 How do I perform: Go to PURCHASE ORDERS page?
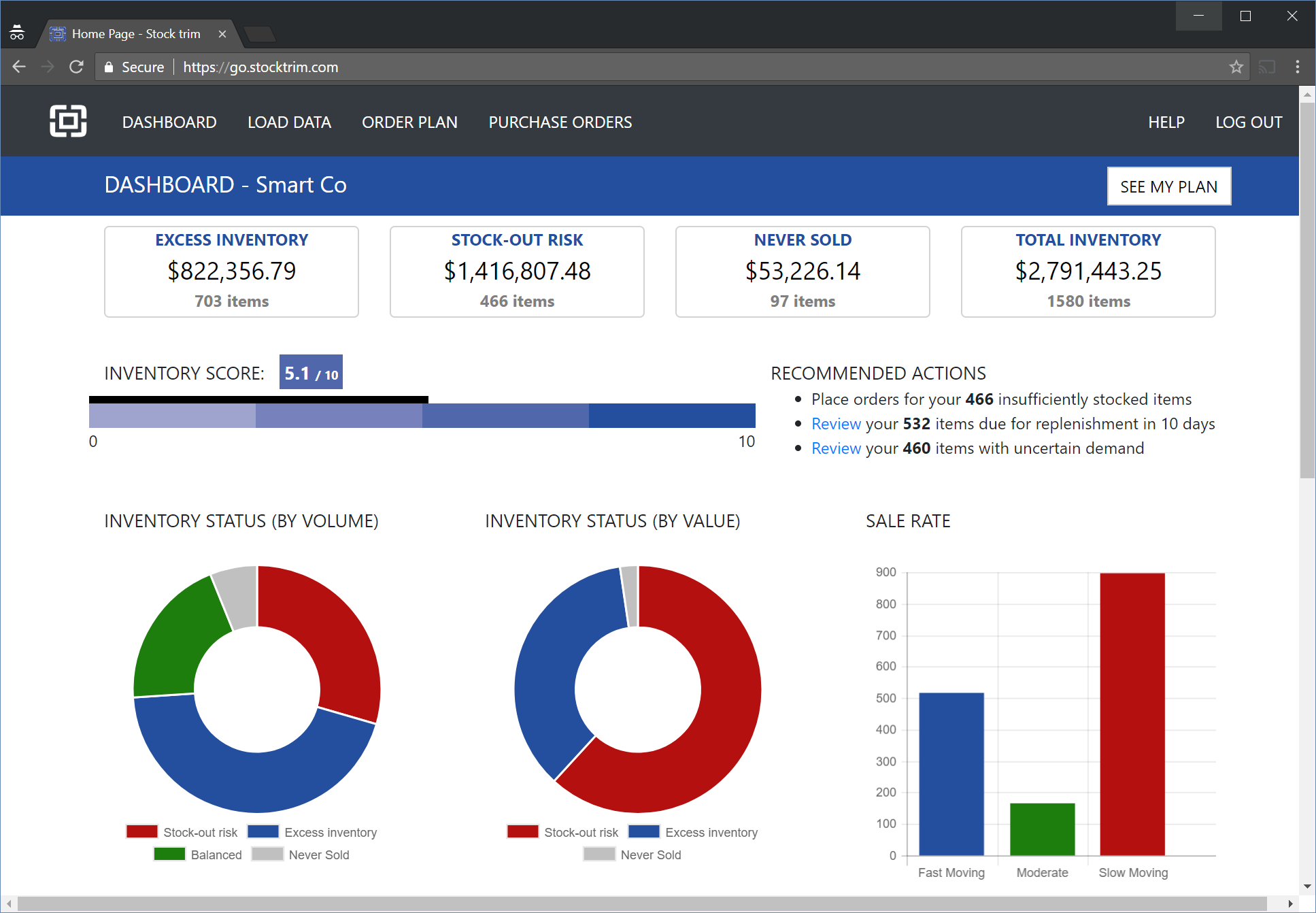pyautogui.click(x=560, y=122)
